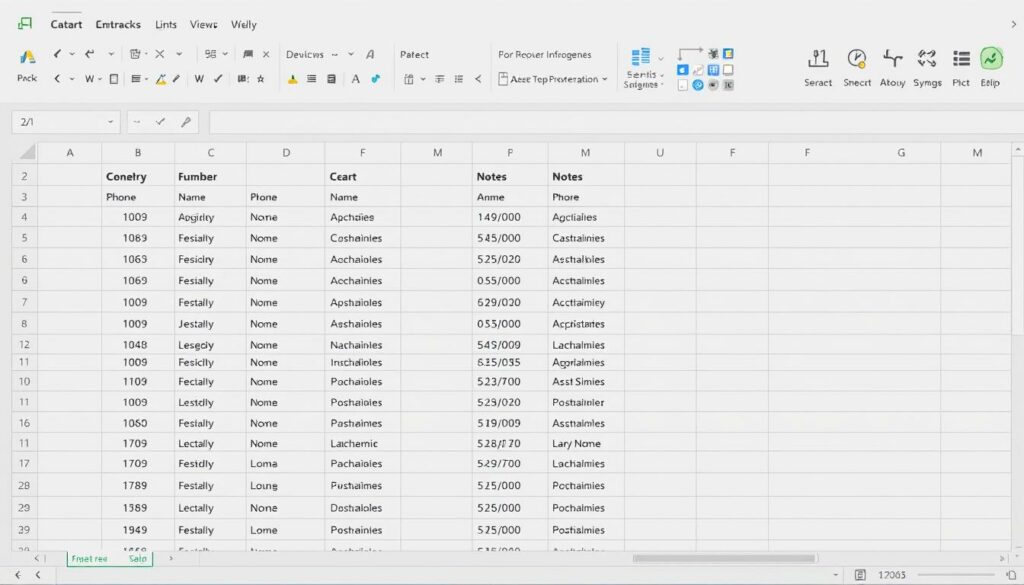The width and height of the screenshot is (1024, 585).
Task: Select the Fmet ree sheet tab
Action: tap(89, 559)
